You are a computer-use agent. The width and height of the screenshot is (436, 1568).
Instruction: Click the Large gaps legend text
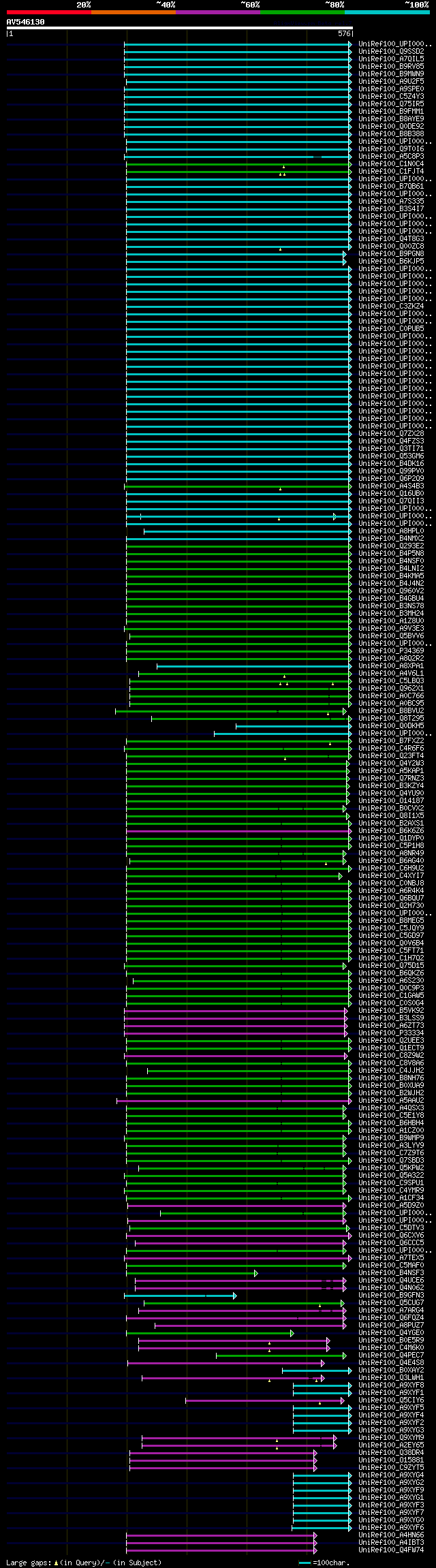[84, 1562]
